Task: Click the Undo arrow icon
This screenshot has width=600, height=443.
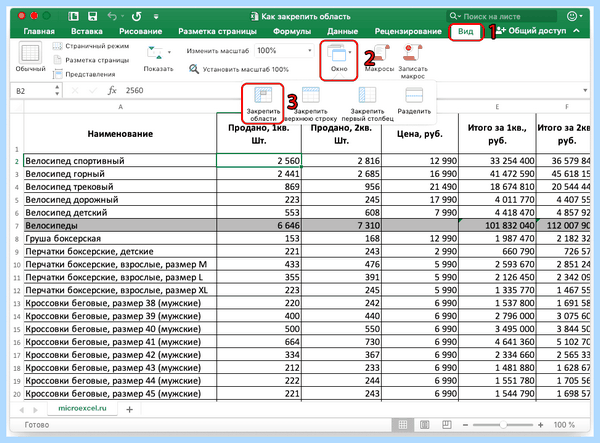Action: click(x=112, y=16)
